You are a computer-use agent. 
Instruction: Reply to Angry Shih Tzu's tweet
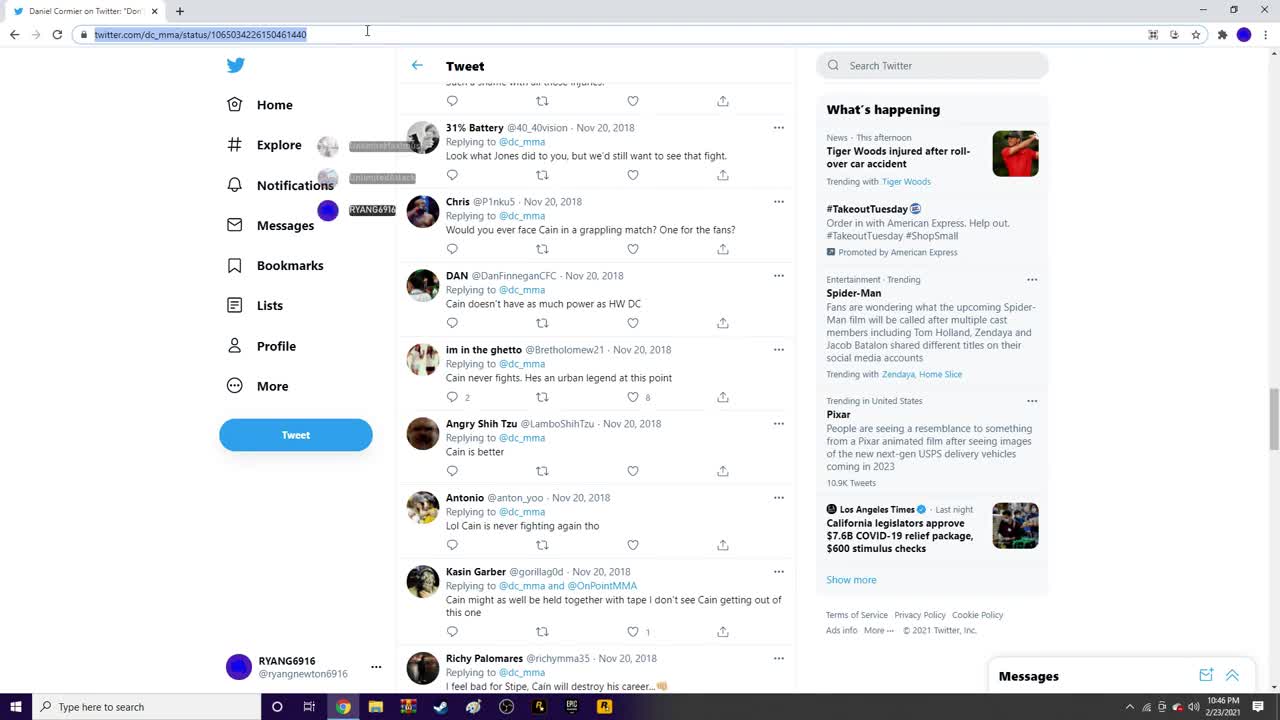pyautogui.click(x=452, y=471)
